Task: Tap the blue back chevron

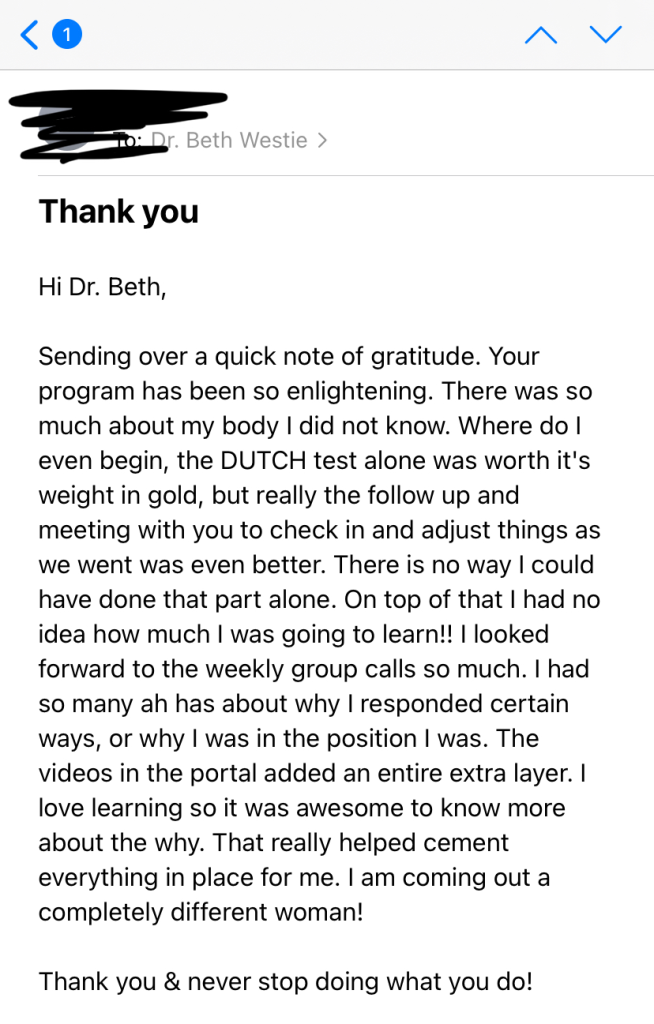Action: click(29, 35)
